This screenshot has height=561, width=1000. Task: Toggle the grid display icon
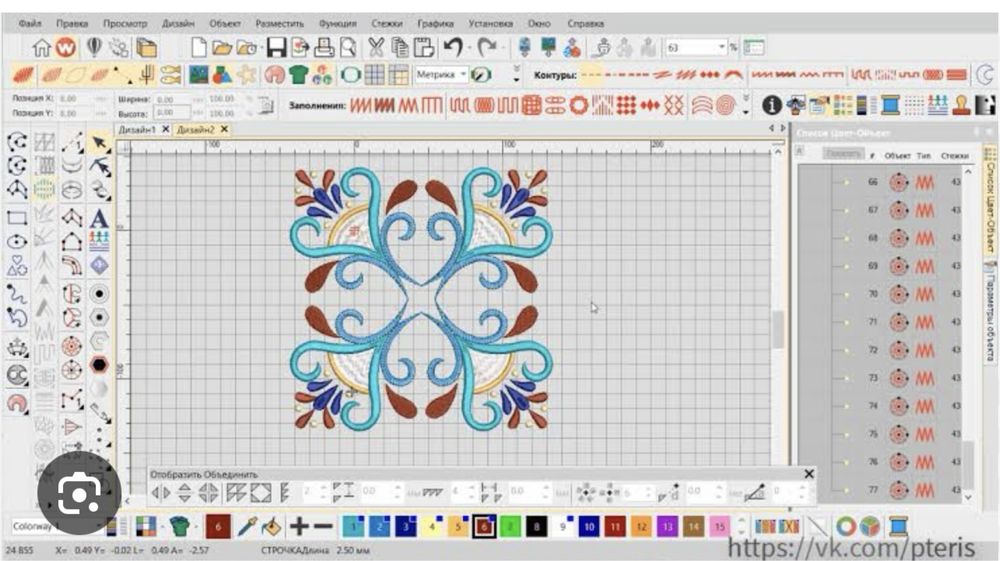[374, 75]
